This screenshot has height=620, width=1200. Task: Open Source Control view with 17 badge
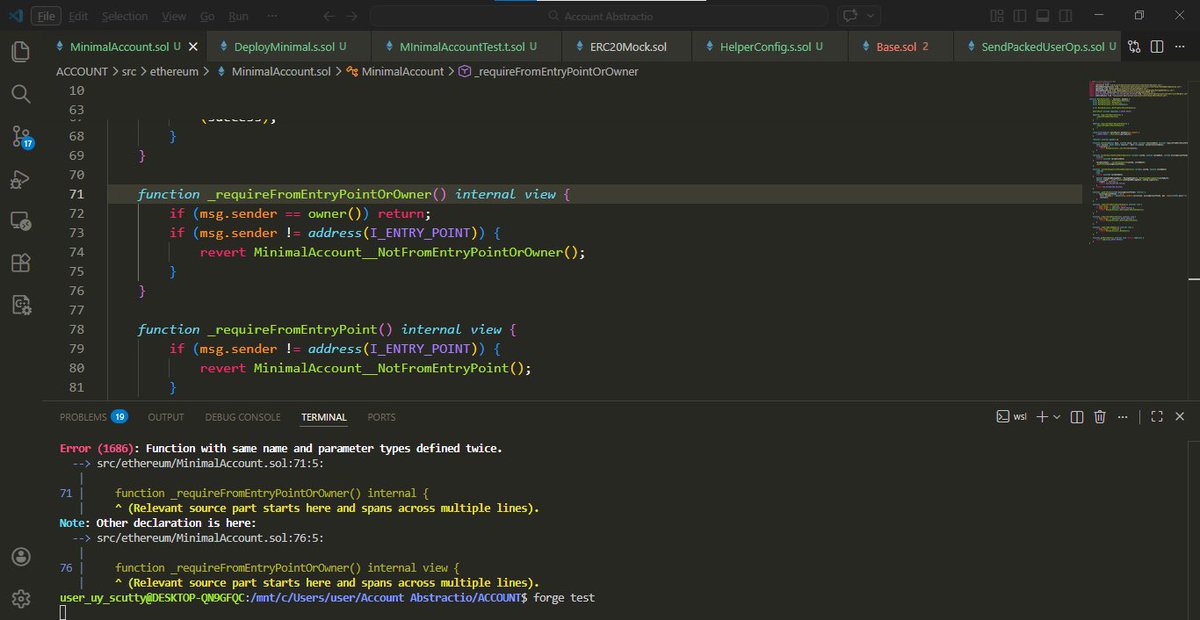click(20, 137)
